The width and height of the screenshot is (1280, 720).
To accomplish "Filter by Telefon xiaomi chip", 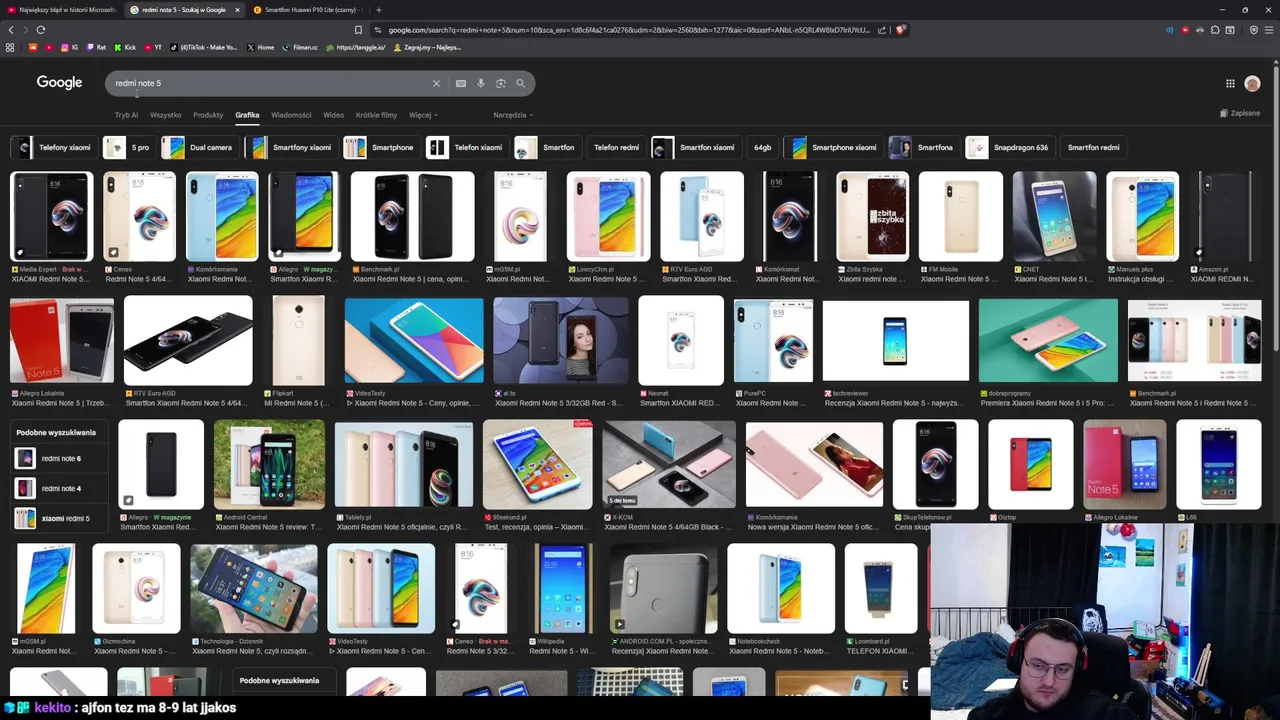I will pyautogui.click(x=467, y=148).
